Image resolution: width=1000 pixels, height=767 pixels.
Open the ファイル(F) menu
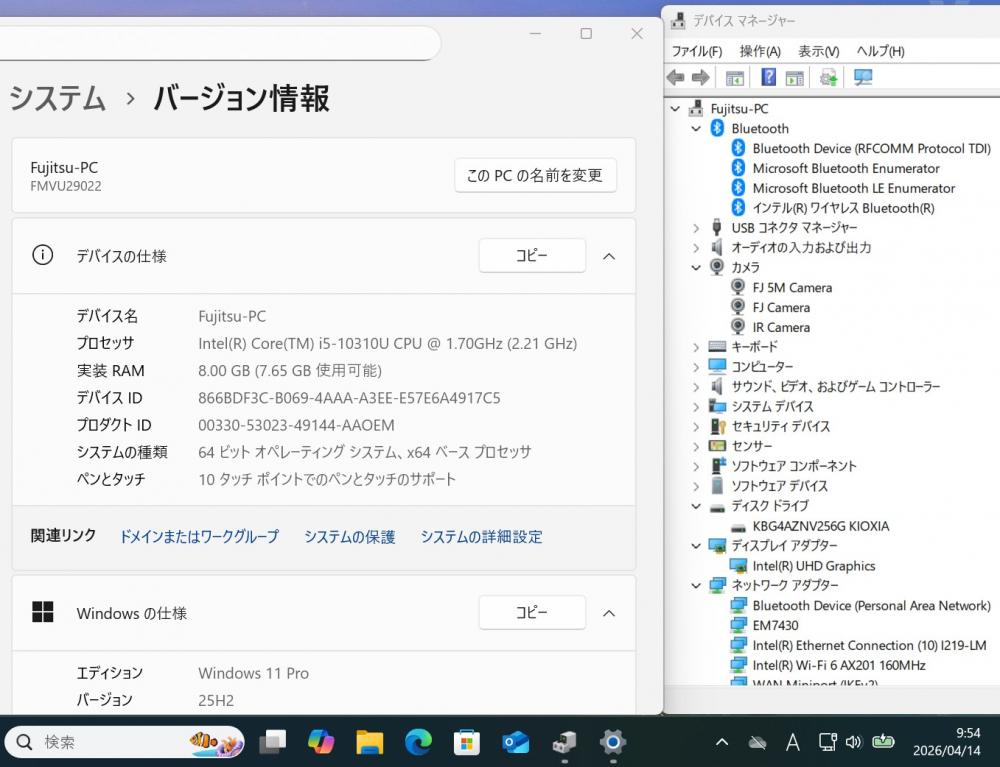(x=696, y=51)
